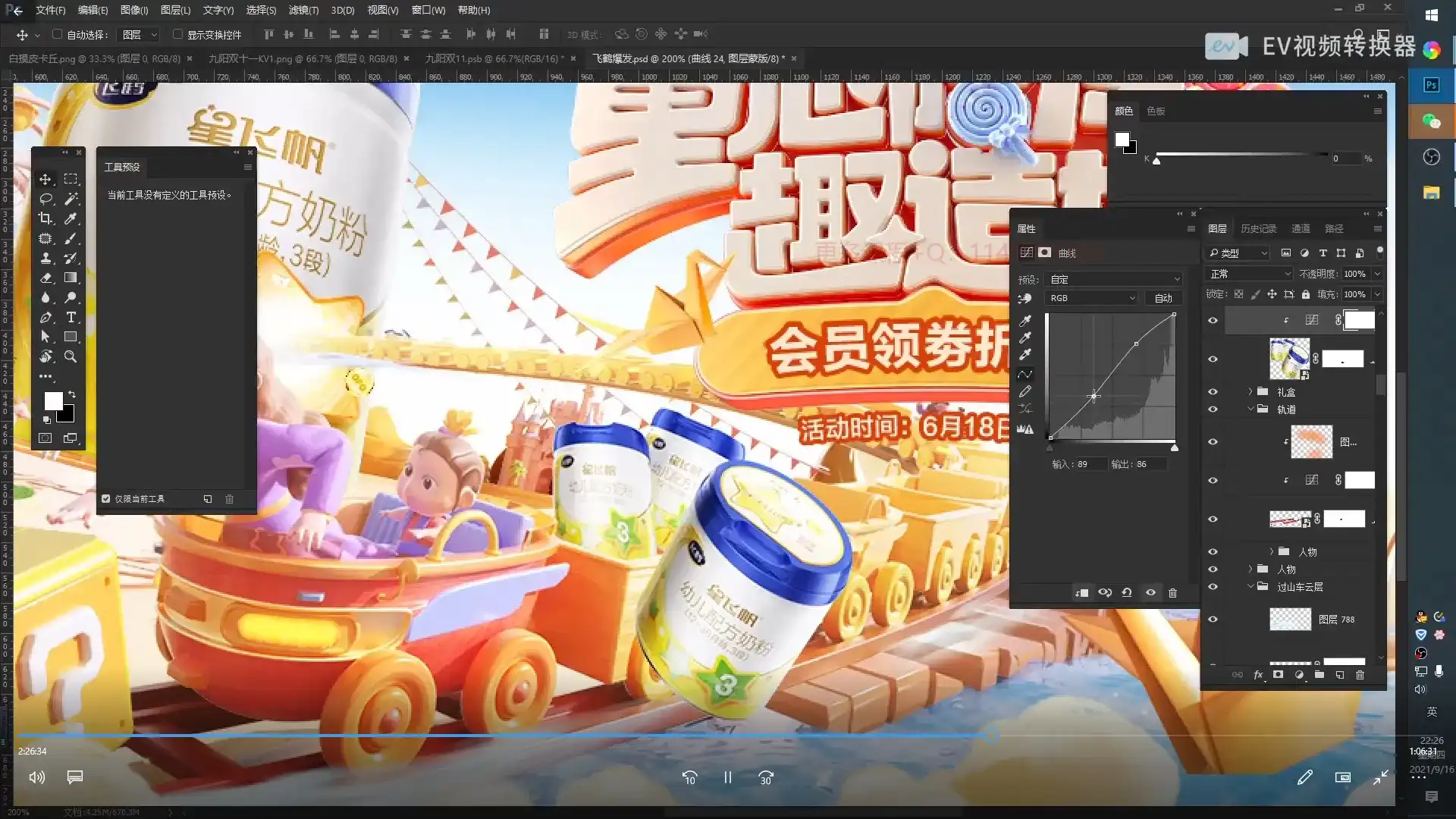Screen dimensions: 1456x819
Task: Open the 正常 blend mode dropdown
Action: [x=1249, y=274]
